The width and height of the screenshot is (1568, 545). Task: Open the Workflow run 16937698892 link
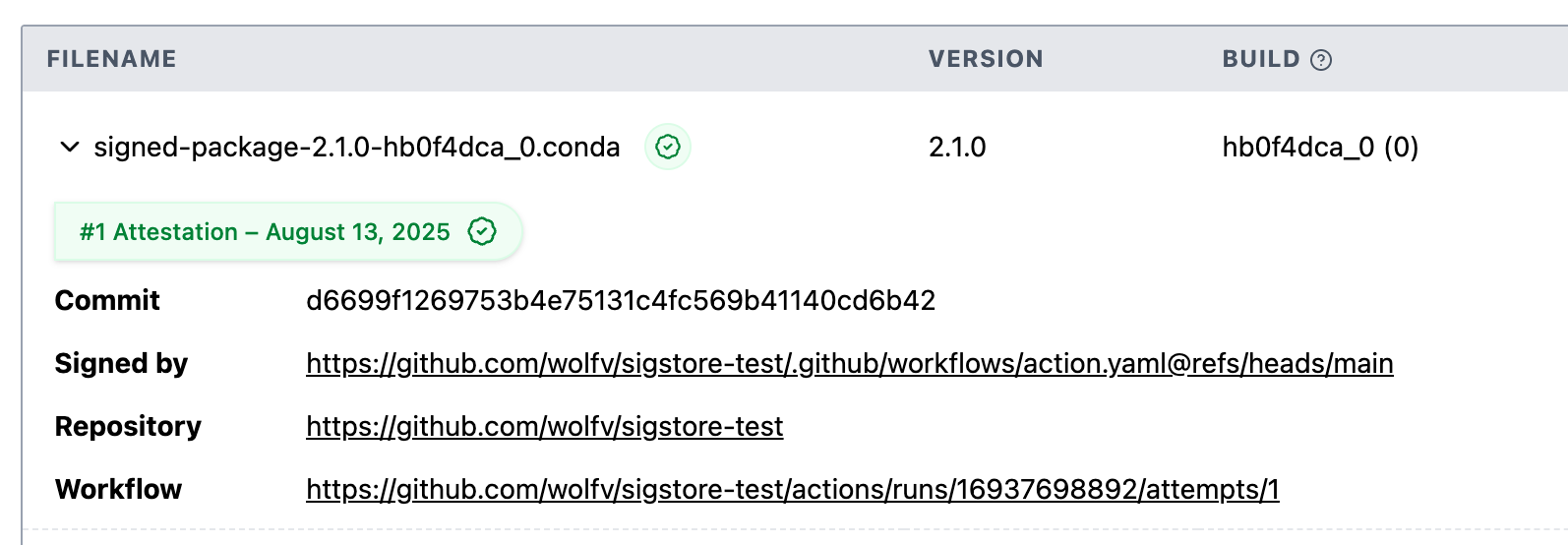point(792,489)
